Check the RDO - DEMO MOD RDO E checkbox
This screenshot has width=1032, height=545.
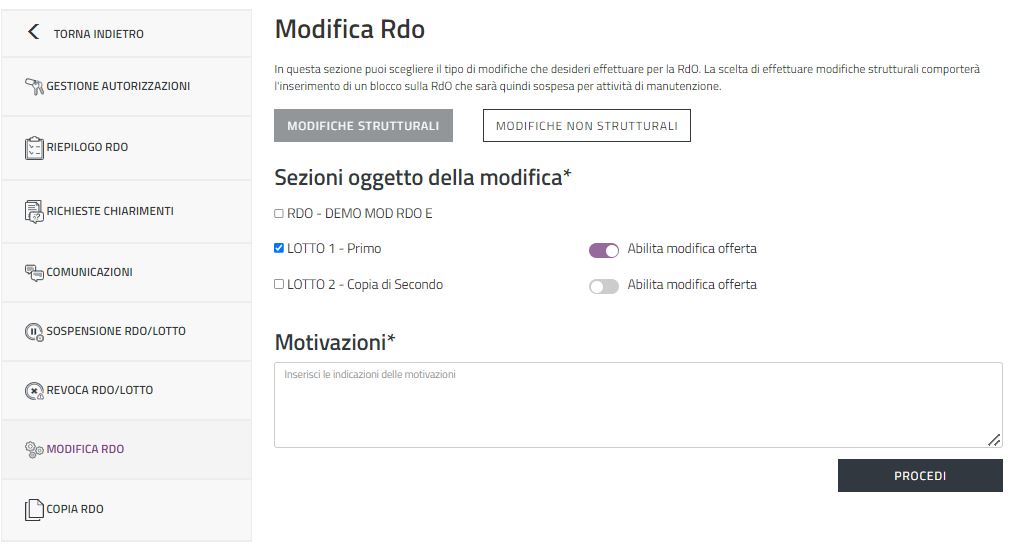click(279, 214)
